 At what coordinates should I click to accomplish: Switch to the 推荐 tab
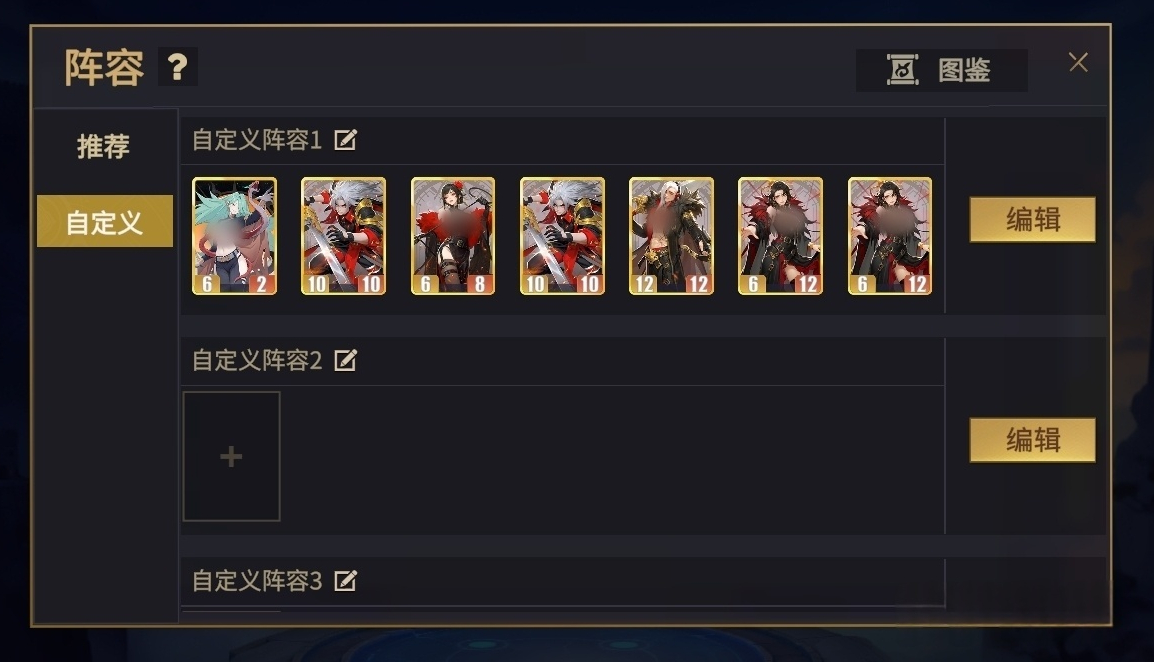(x=104, y=147)
